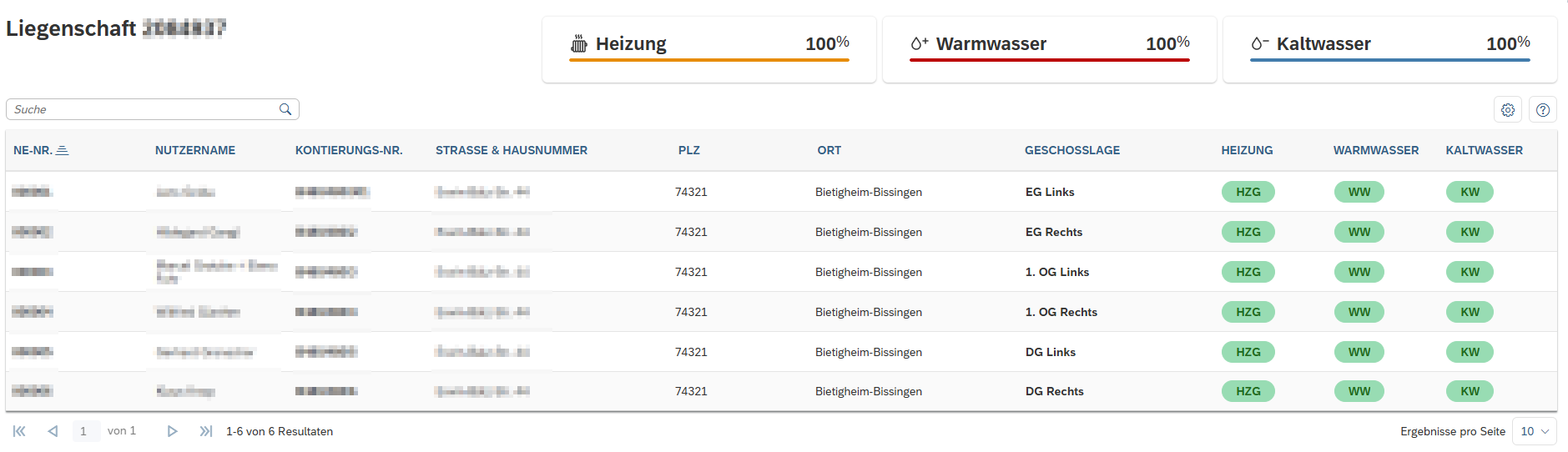Go to next page arrow
The height and width of the screenshot is (452, 1568).
tap(172, 431)
